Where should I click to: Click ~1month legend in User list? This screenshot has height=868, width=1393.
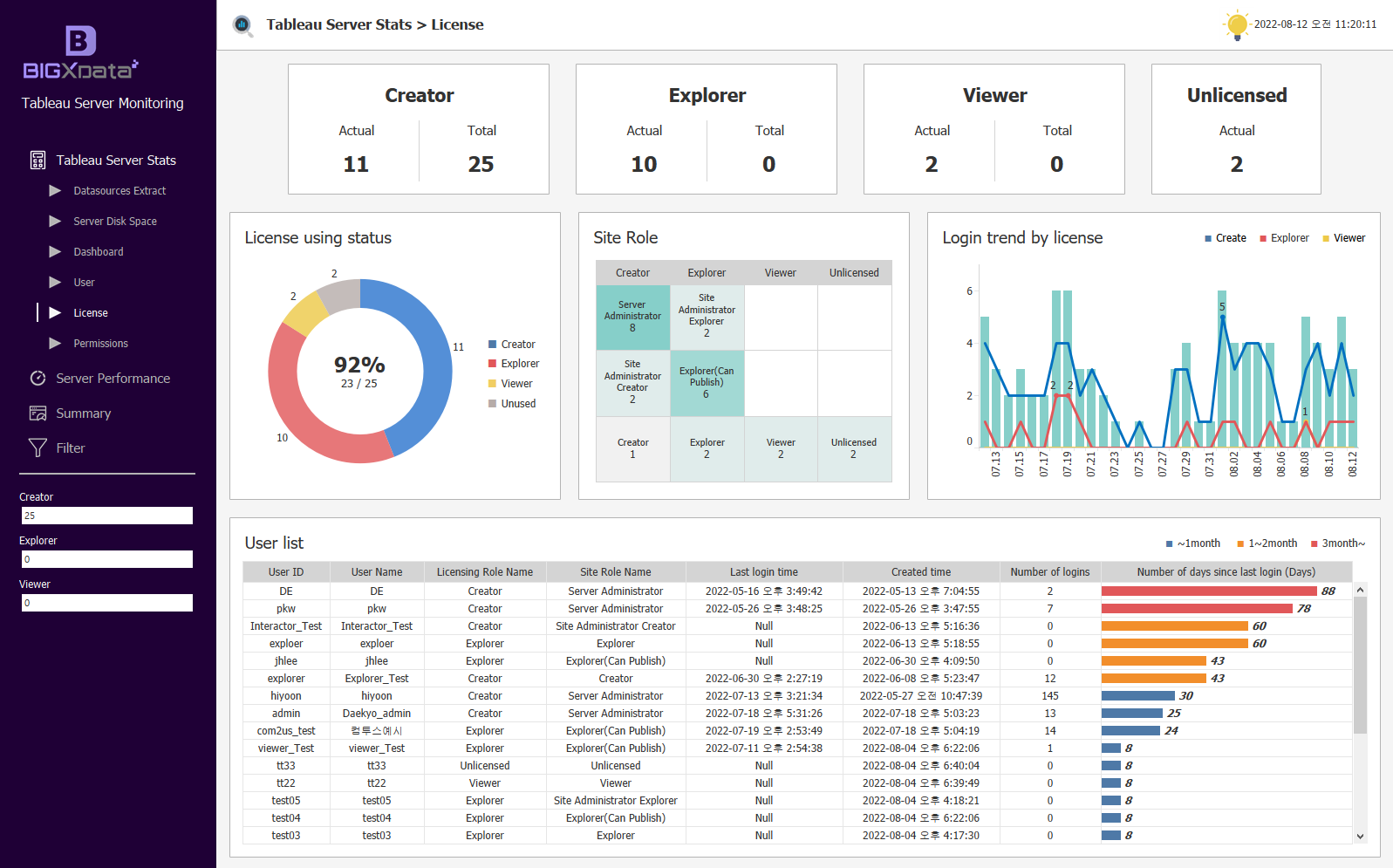tap(1193, 543)
